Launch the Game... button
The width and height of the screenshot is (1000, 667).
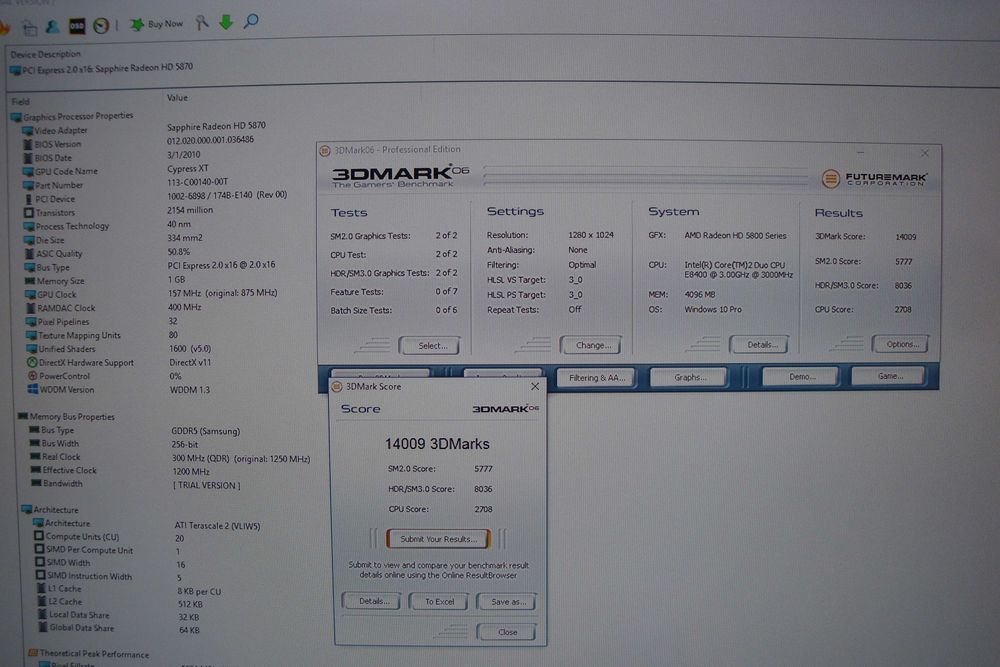[889, 376]
